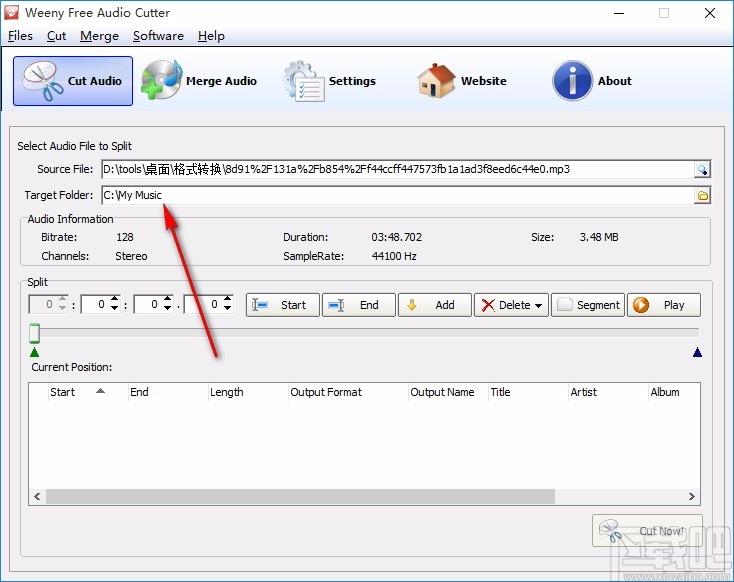734x582 pixels.
Task: Decrease the milliseconds spinner value
Action: click(228, 309)
